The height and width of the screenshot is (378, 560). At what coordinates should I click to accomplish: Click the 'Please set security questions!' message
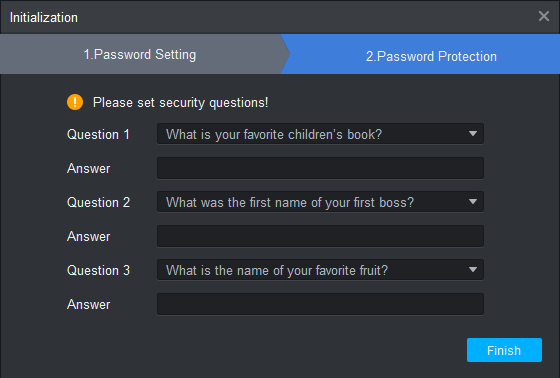(180, 103)
